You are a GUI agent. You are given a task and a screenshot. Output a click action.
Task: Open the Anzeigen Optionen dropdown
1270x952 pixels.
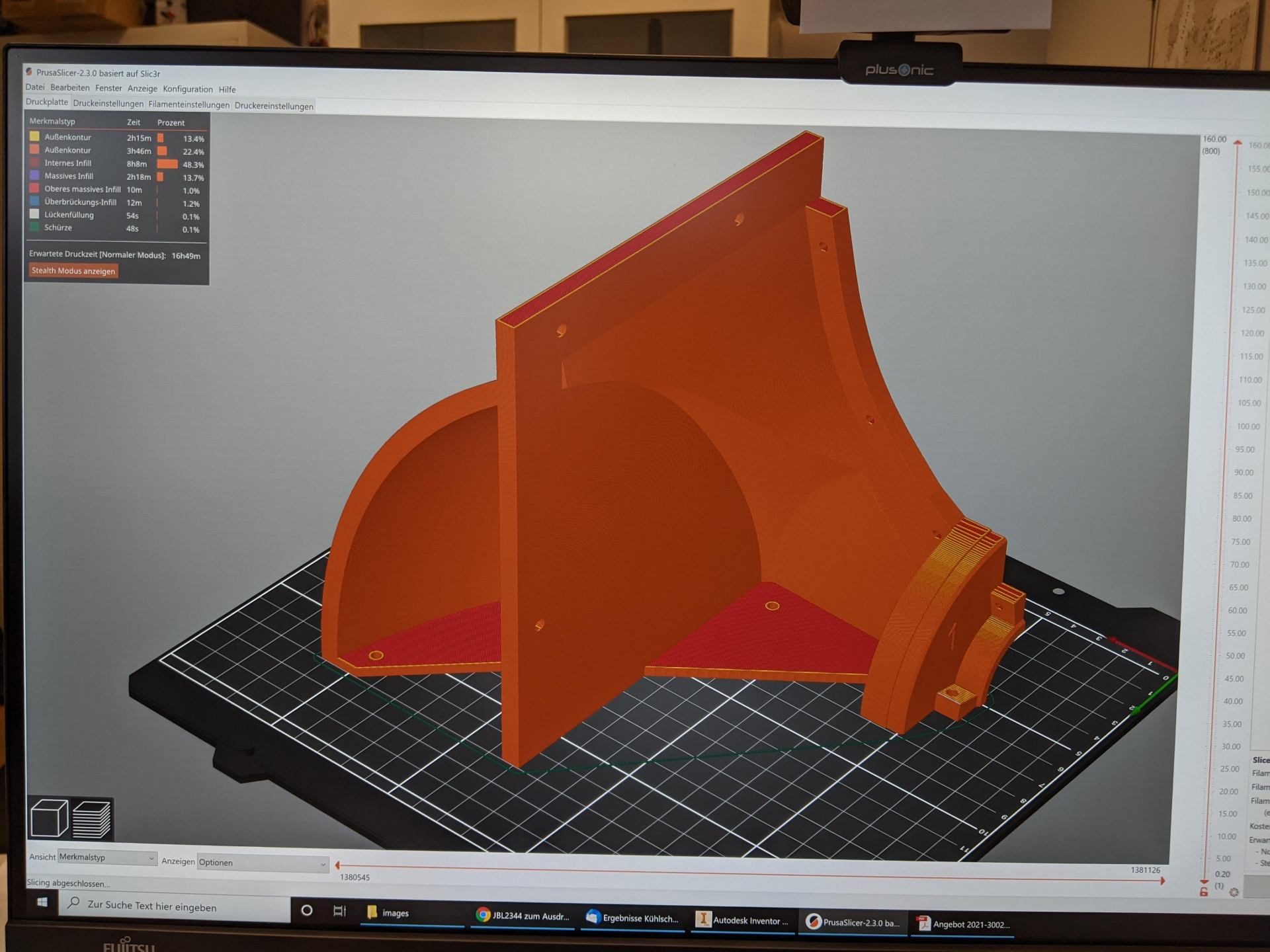point(263,863)
